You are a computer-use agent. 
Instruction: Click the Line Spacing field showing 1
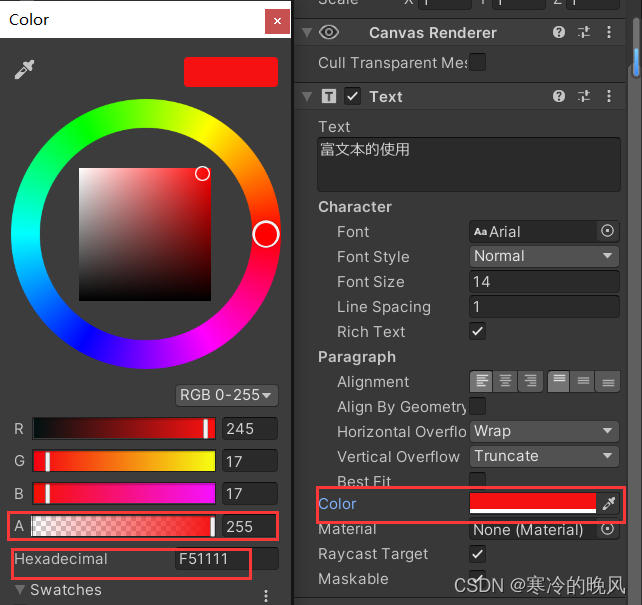[544, 307]
